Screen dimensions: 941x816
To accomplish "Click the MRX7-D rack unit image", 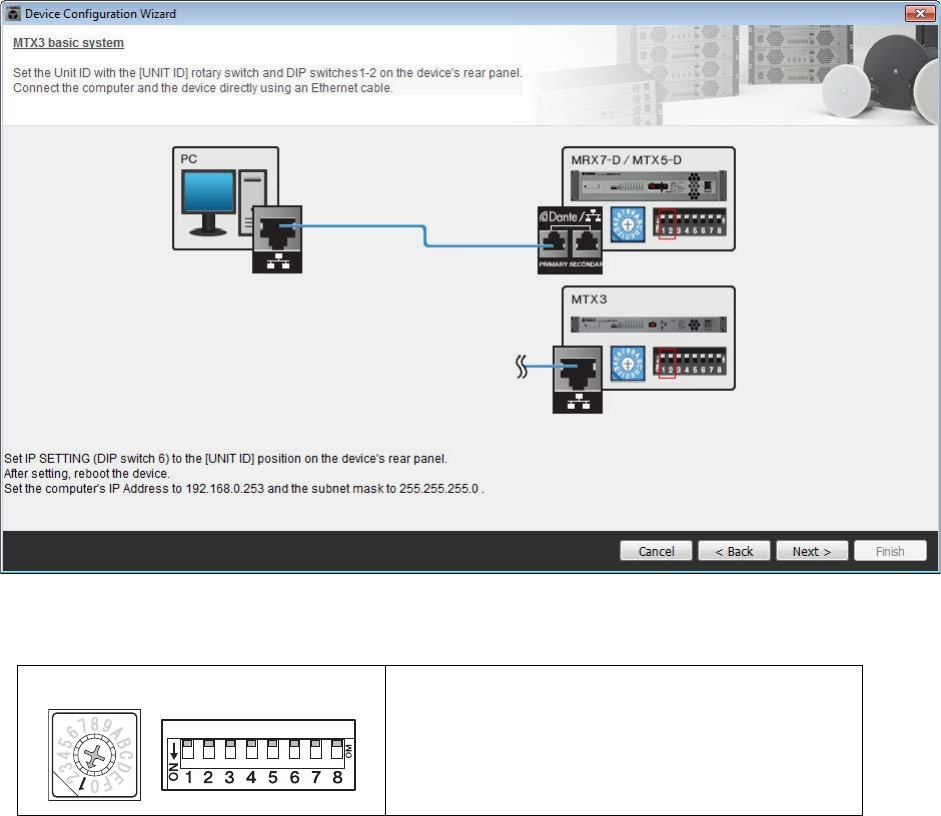I will pos(648,186).
